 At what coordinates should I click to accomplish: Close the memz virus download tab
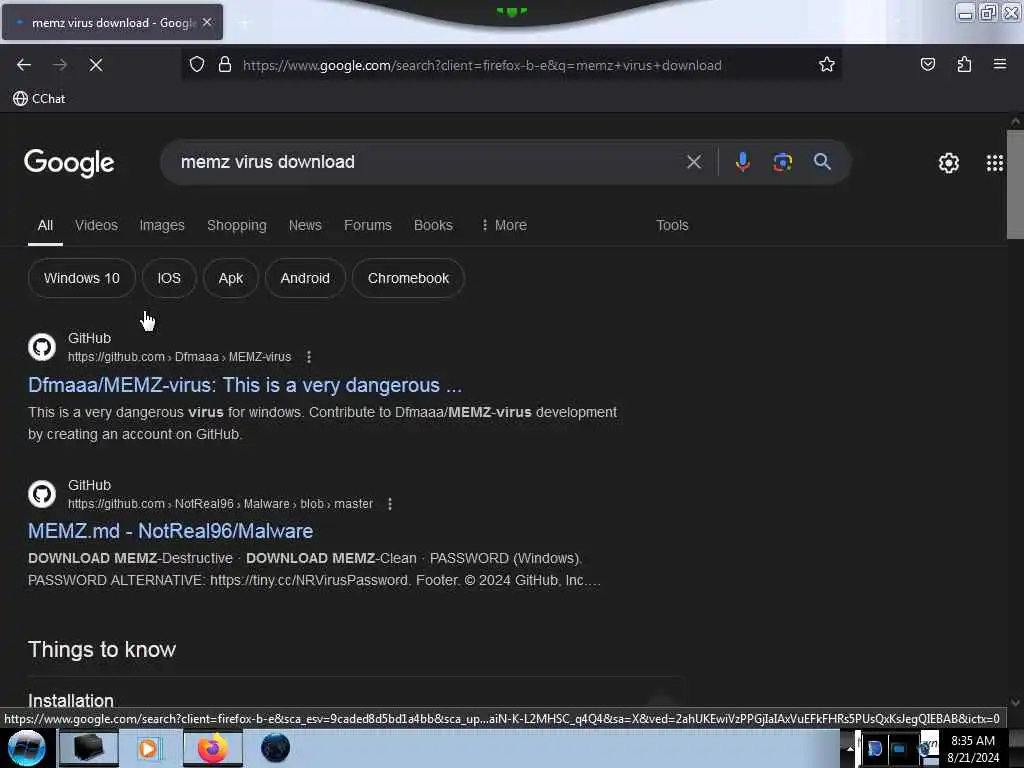click(x=207, y=22)
